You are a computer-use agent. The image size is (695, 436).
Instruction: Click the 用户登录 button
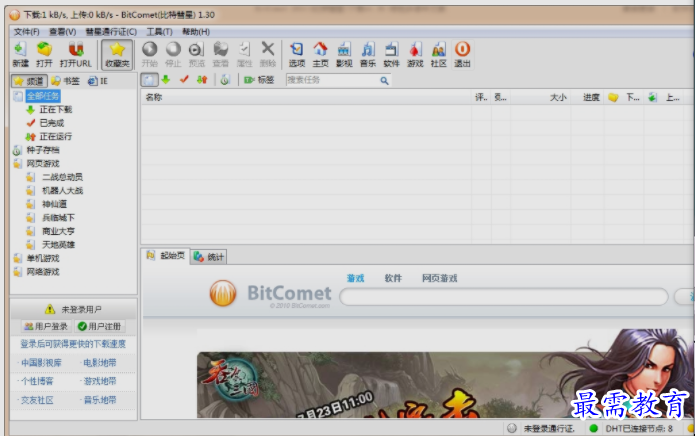(x=46, y=327)
